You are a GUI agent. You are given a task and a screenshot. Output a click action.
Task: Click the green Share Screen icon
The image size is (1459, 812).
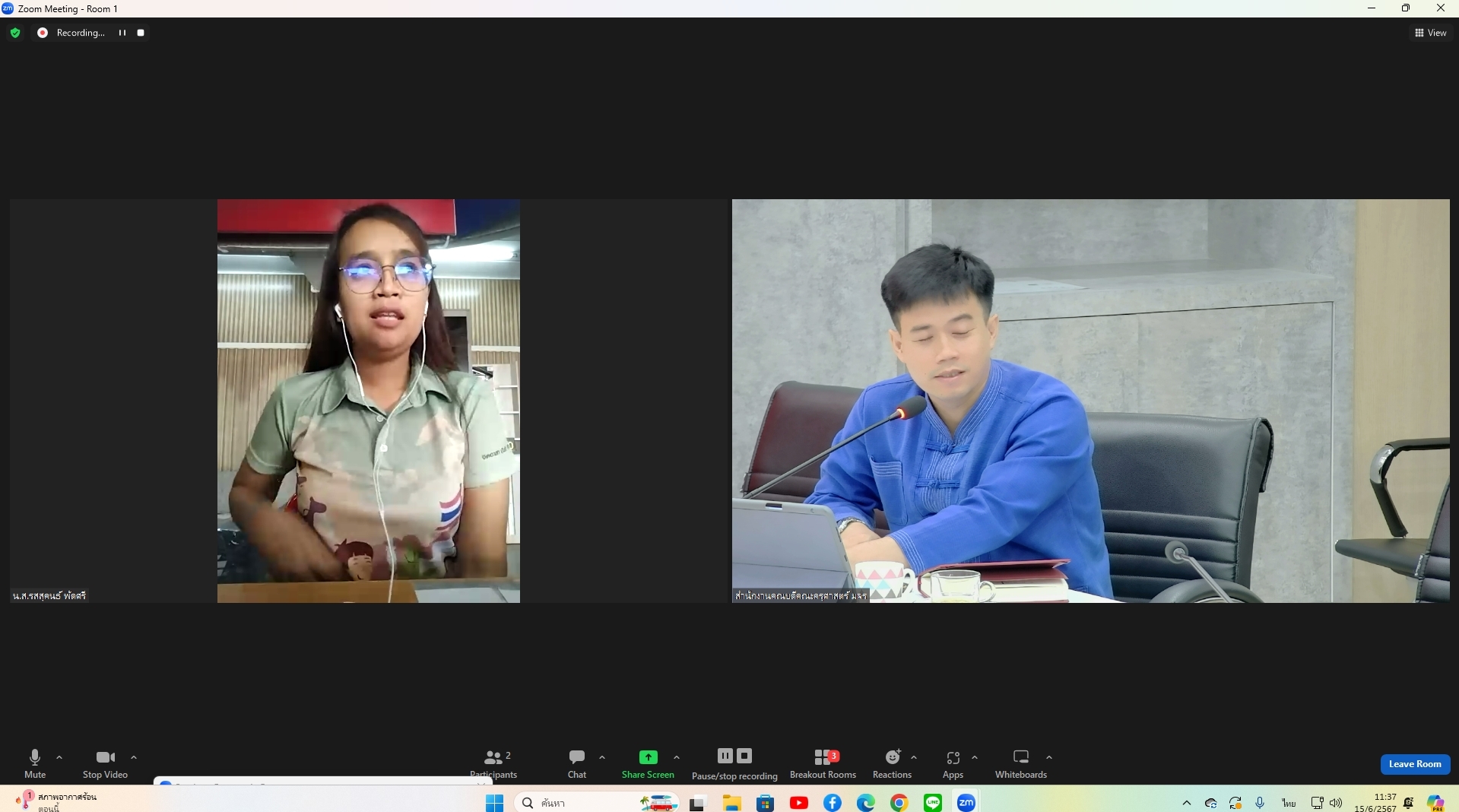[648, 757]
